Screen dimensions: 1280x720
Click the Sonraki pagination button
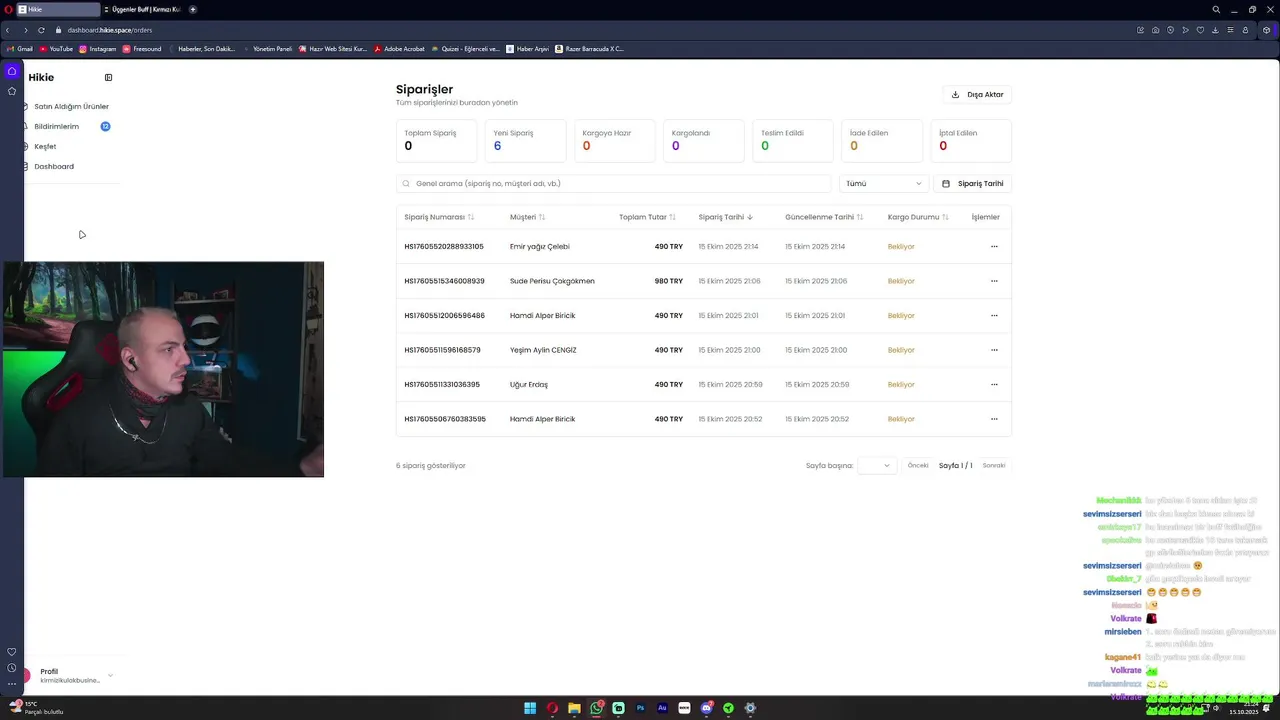tap(994, 465)
